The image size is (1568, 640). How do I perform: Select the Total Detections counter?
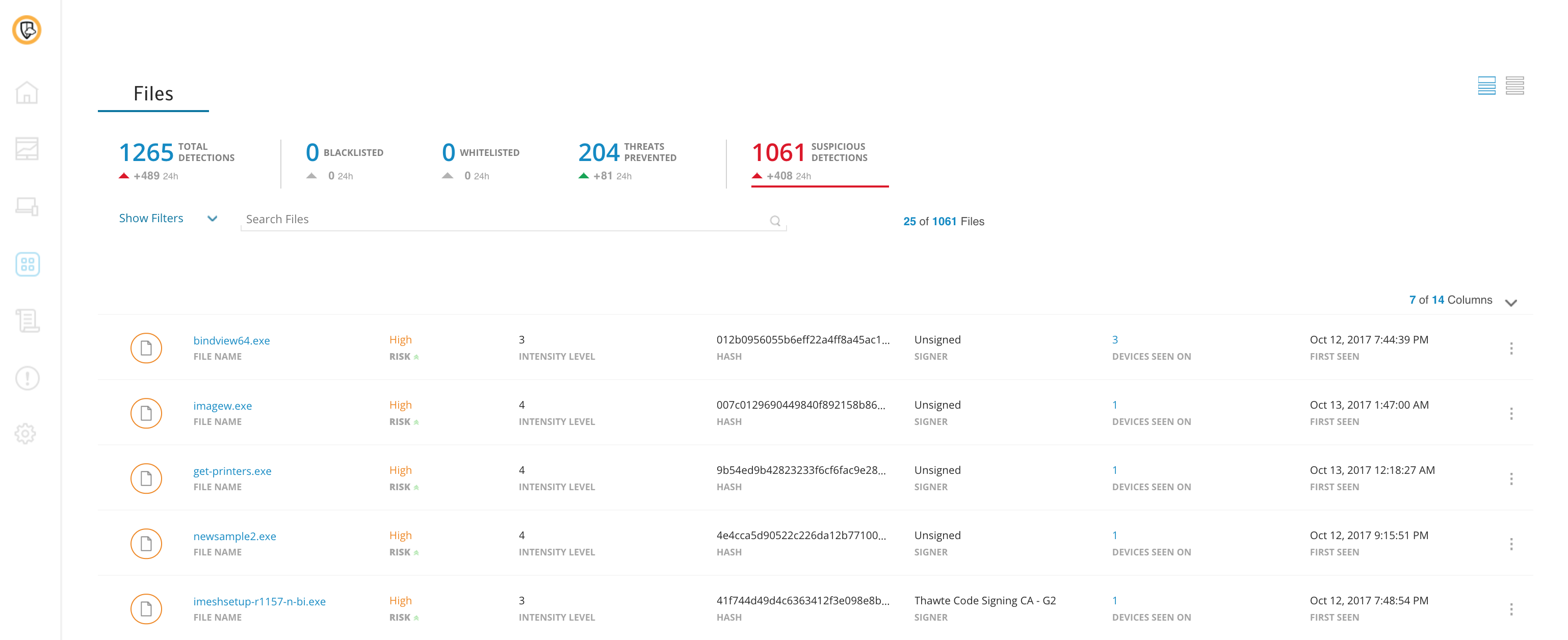tap(176, 159)
